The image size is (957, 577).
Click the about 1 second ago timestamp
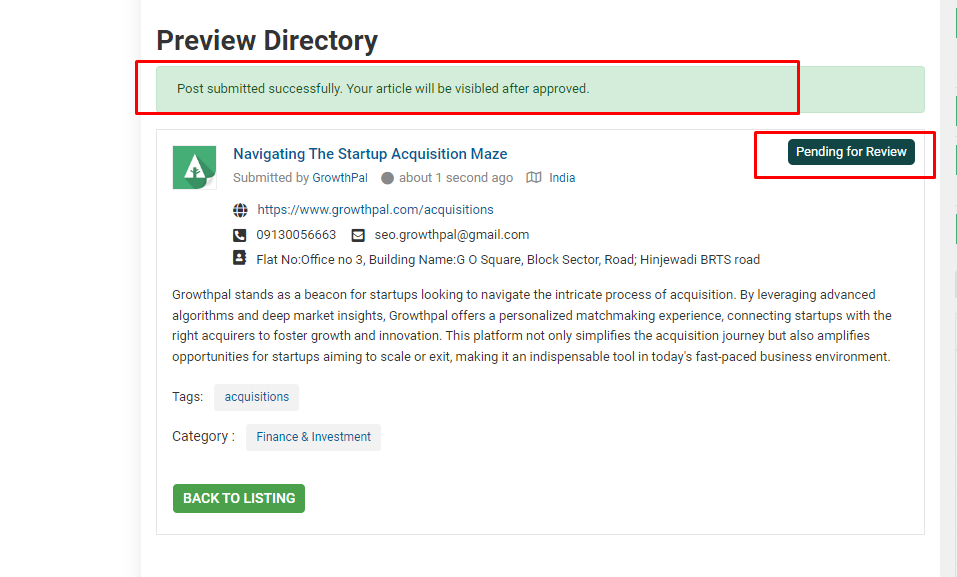[x=456, y=178]
